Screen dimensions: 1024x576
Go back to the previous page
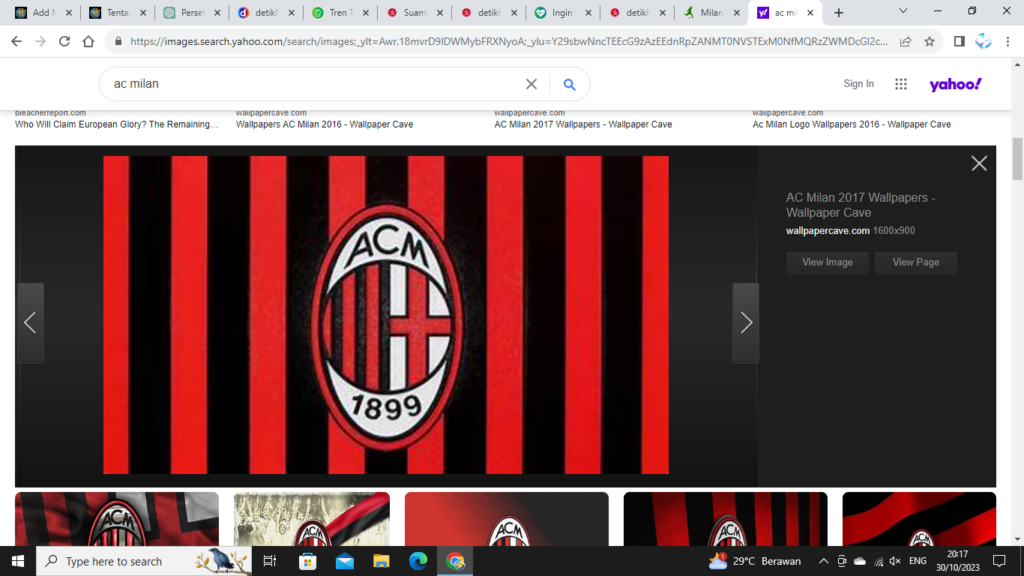click(x=16, y=41)
